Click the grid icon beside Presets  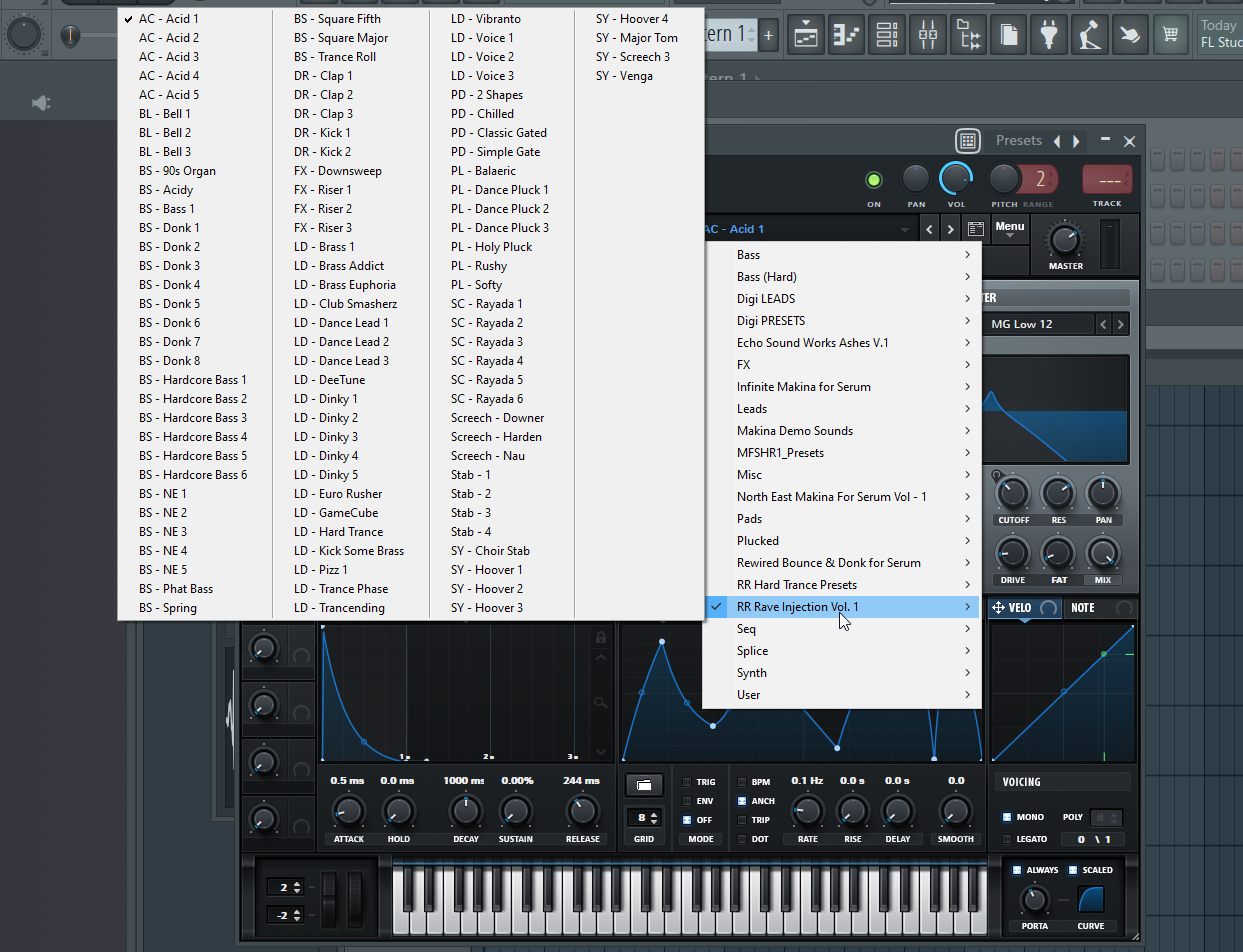click(968, 140)
